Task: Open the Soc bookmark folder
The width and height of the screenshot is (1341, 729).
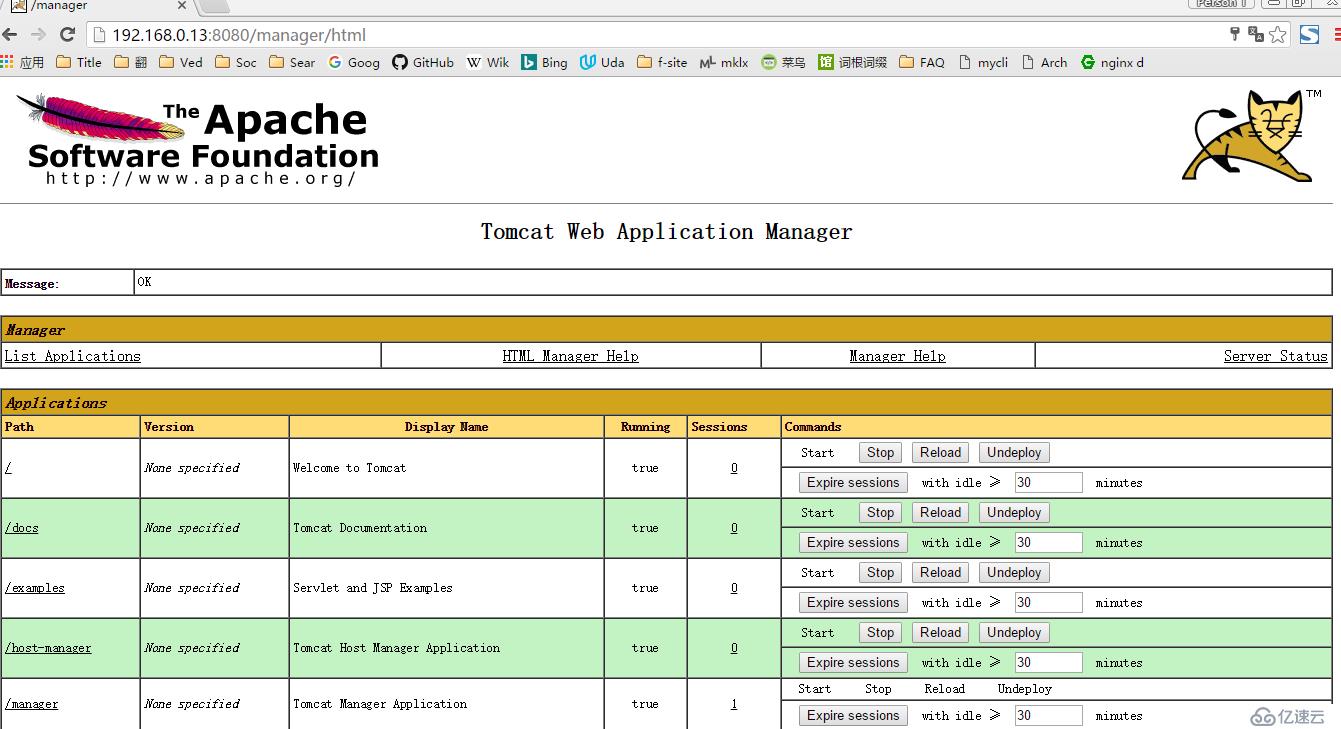Action: click(235, 62)
